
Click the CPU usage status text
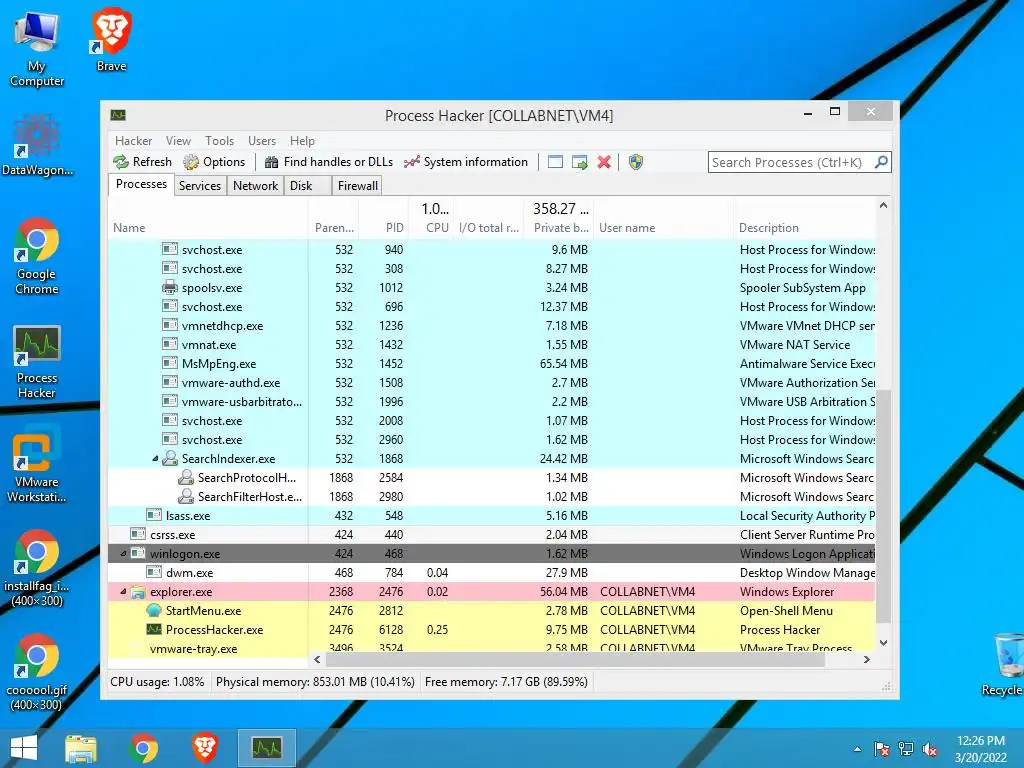tap(157, 682)
